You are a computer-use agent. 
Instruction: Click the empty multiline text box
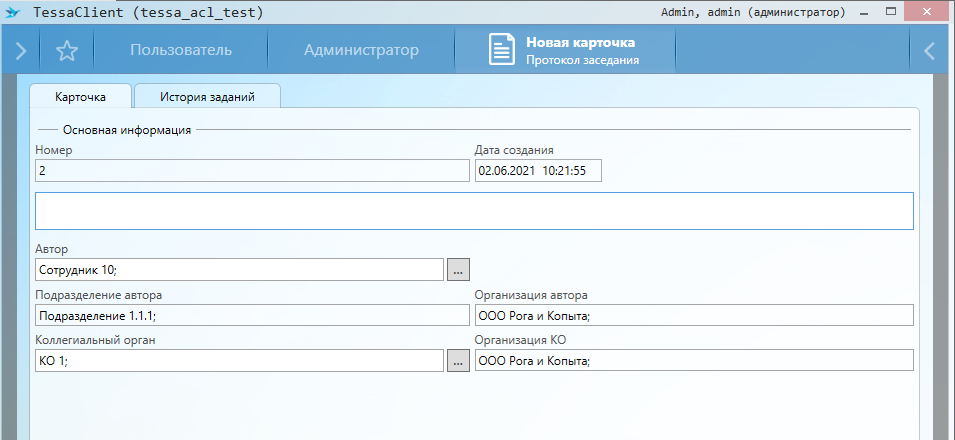[x=474, y=211]
